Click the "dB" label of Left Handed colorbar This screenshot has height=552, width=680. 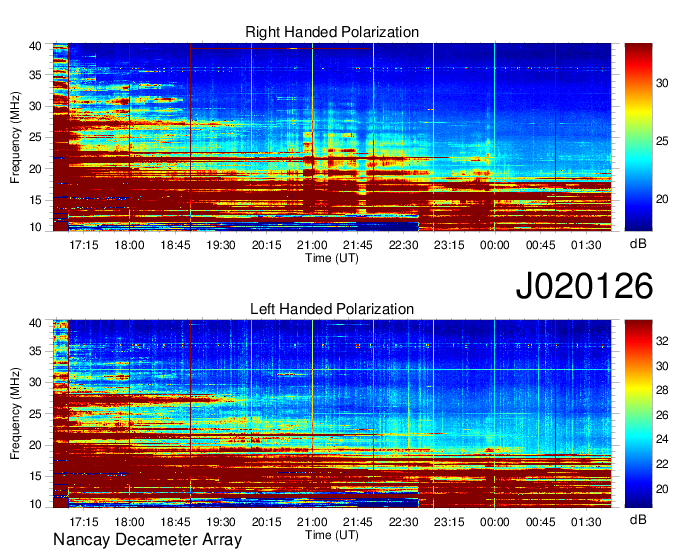pos(638,520)
